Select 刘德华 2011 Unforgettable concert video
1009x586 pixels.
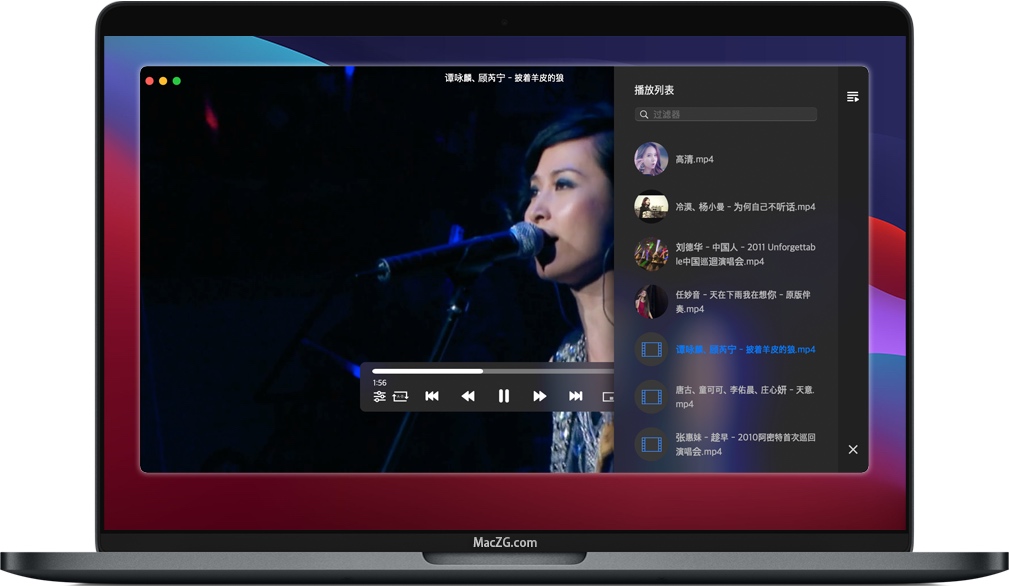pos(745,254)
